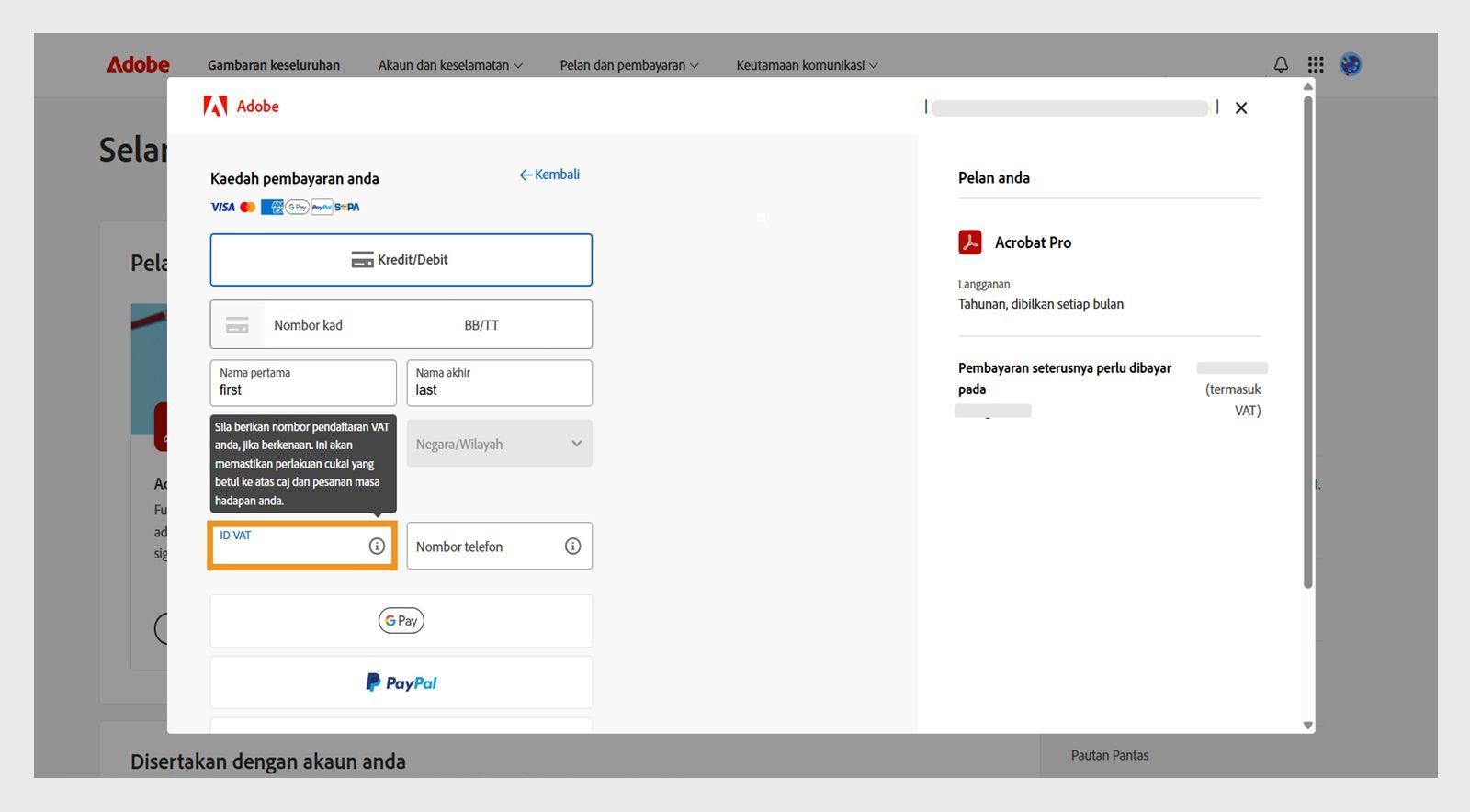Go back using the Kembali link

click(x=549, y=175)
